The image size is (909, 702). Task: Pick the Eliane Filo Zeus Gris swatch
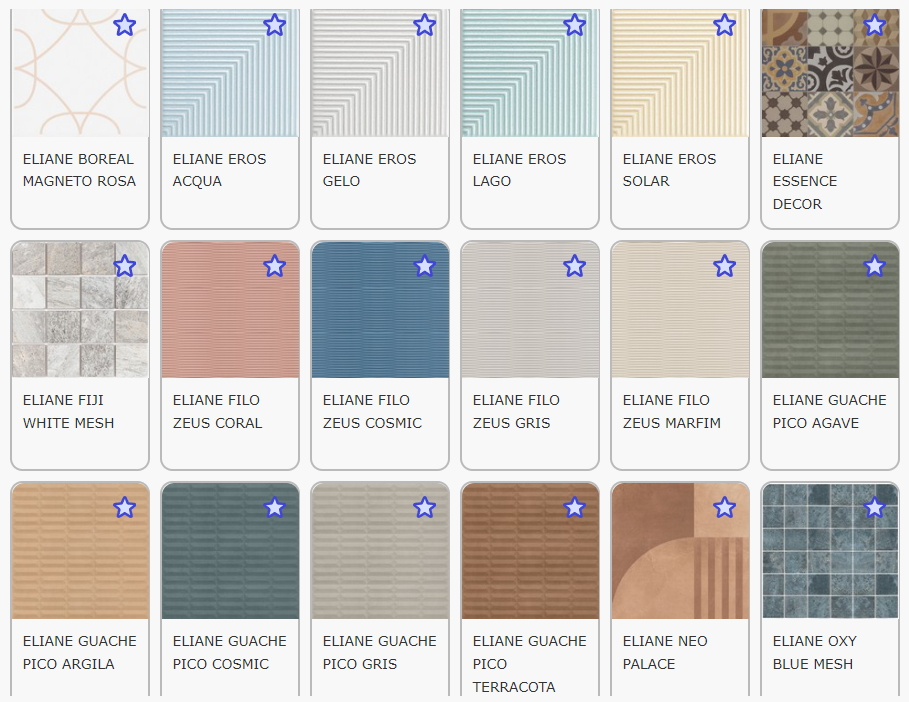point(529,315)
